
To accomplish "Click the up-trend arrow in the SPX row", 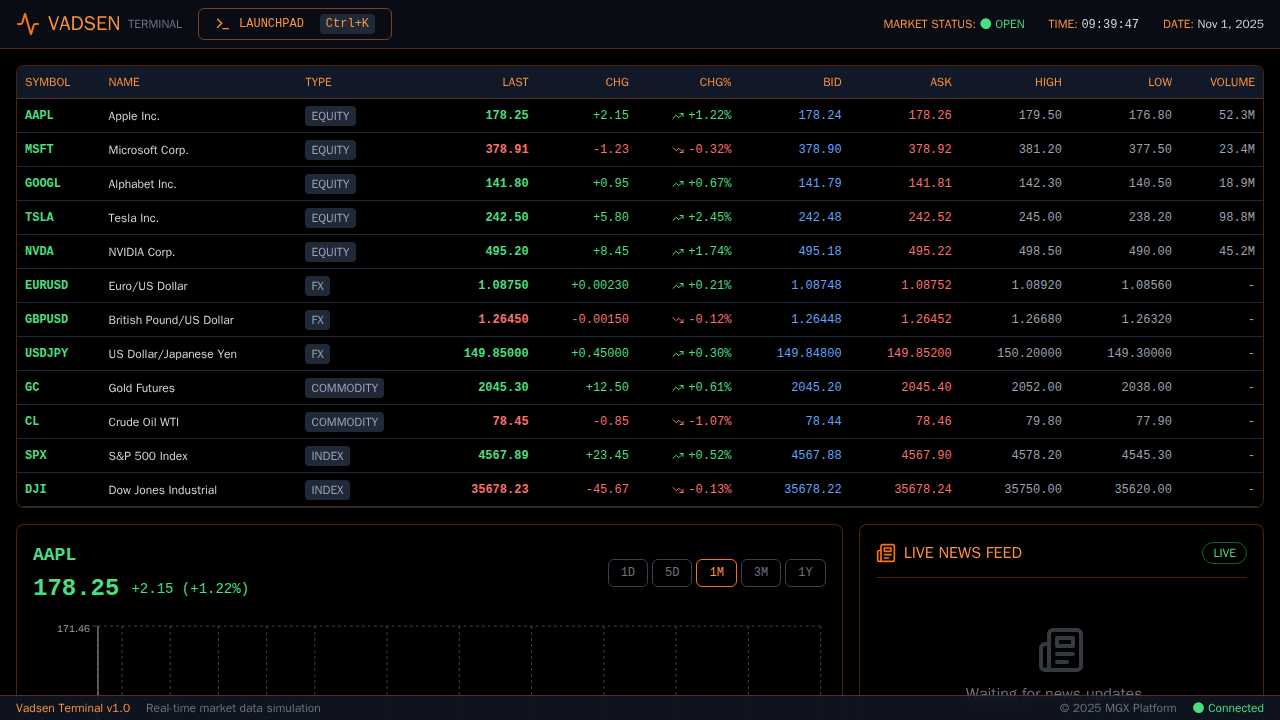I will point(678,456).
